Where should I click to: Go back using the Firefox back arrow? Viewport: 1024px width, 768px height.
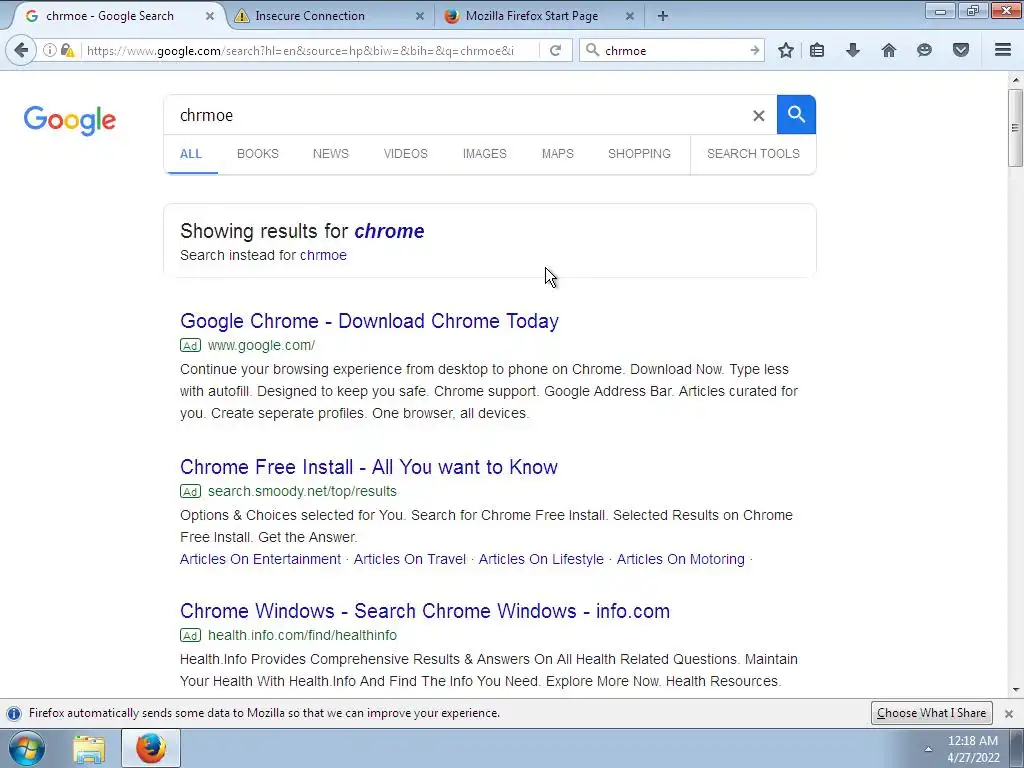click(21, 50)
